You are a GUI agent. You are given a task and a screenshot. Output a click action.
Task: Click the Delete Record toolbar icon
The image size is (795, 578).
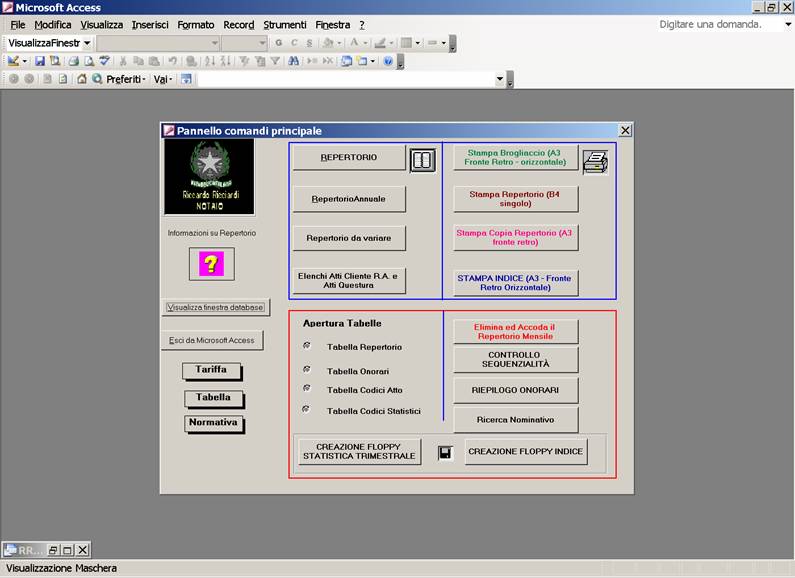(x=328, y=61)
